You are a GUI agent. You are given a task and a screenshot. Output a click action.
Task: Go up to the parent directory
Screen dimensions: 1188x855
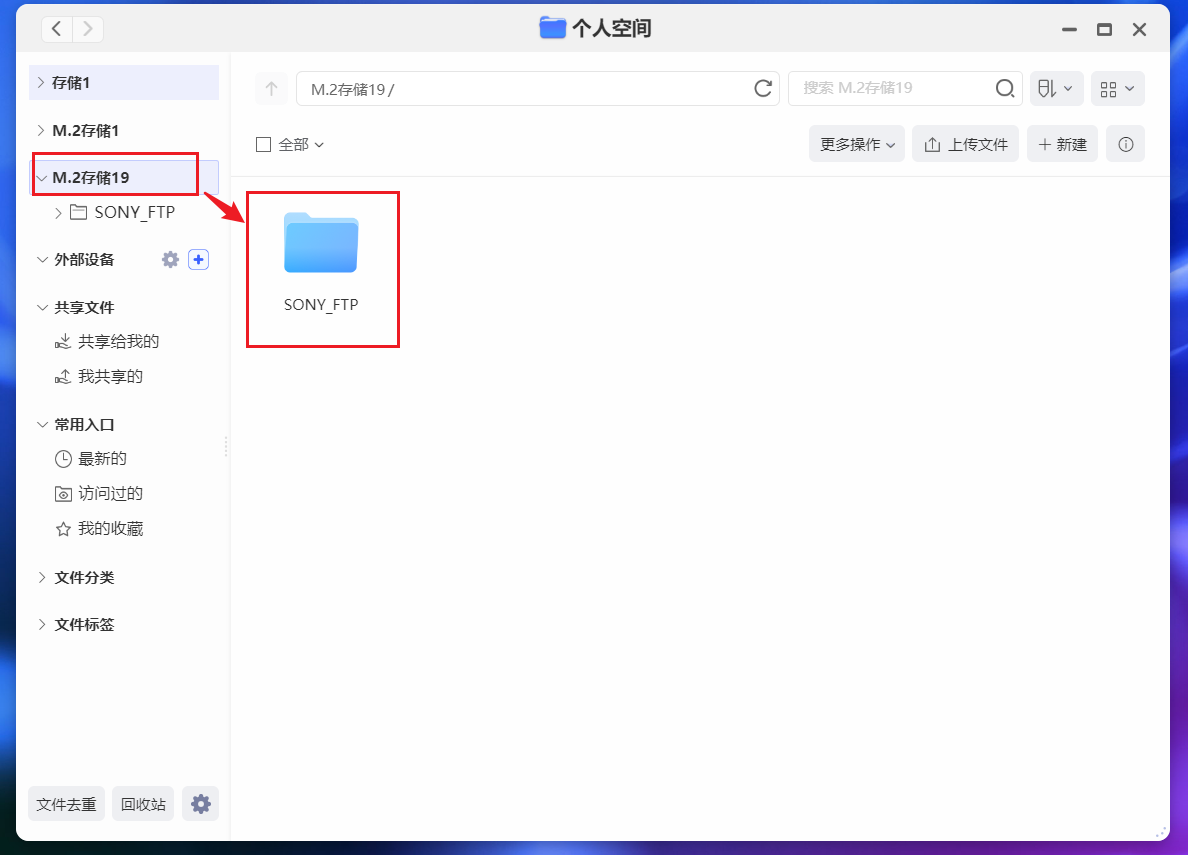click(271, 89)
